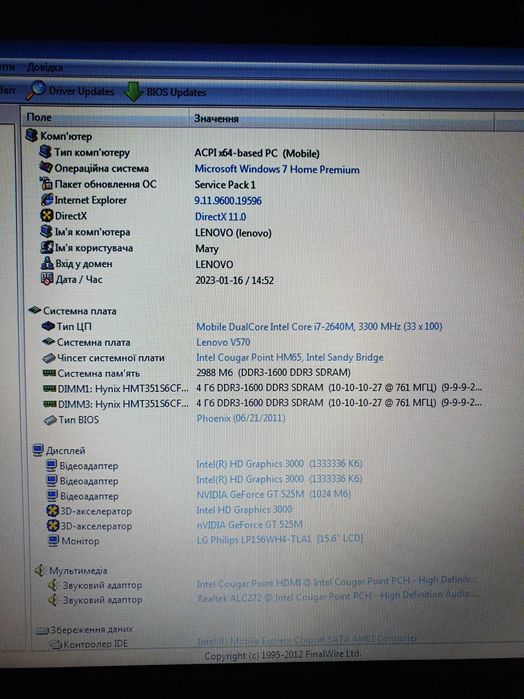Select the Системна плата row label under motherboard
Screen dimensions: 524x699
click(94, 342)
